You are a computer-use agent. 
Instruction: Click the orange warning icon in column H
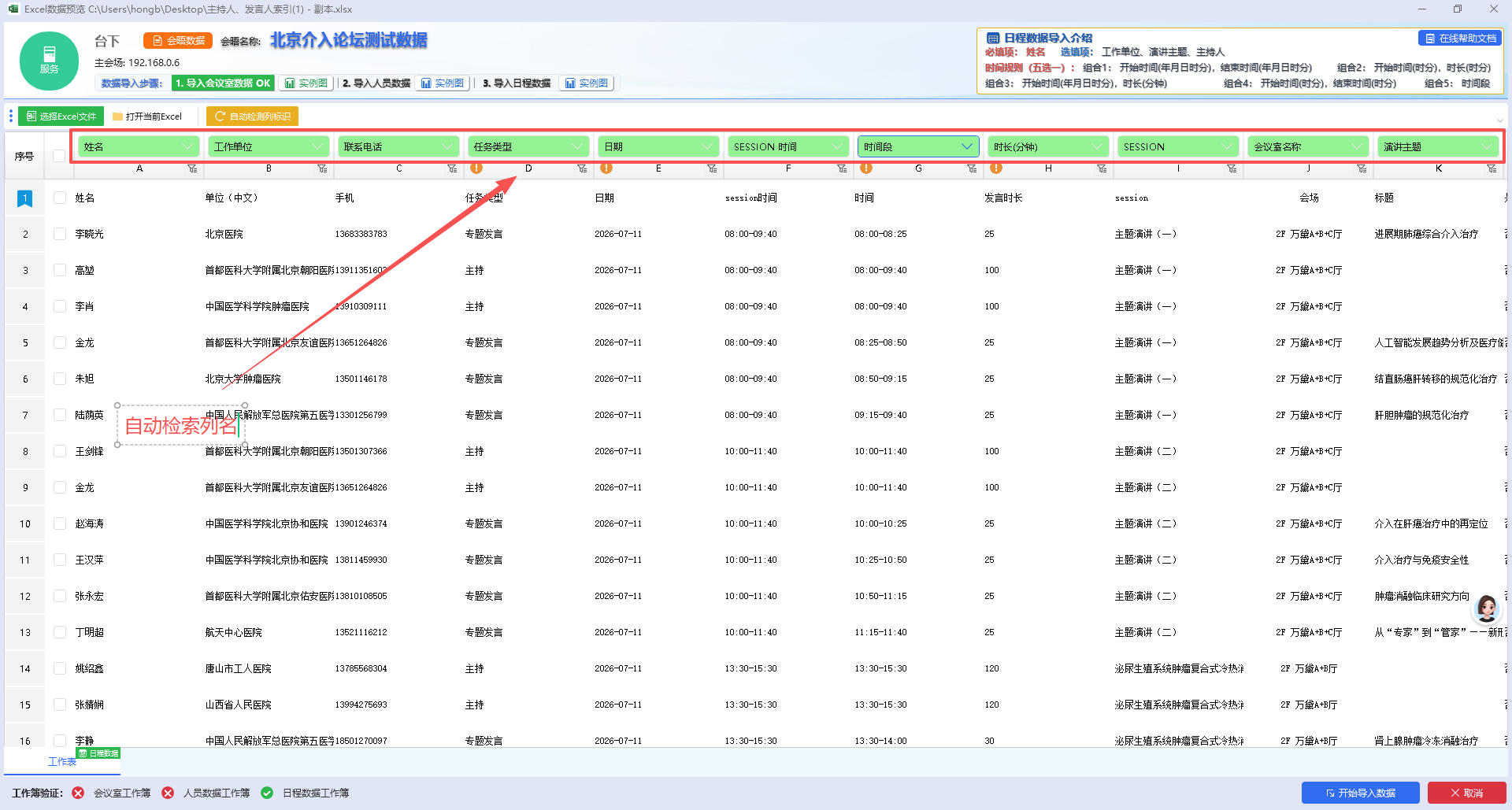click(995, 168)
